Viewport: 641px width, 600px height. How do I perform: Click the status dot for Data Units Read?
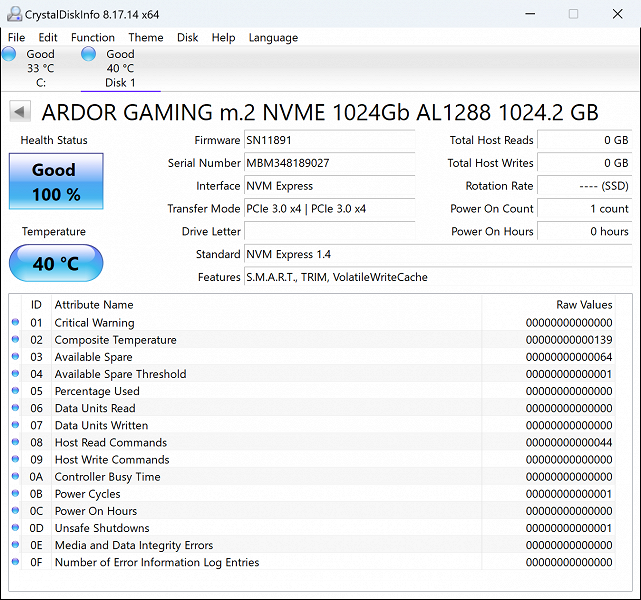16,407
